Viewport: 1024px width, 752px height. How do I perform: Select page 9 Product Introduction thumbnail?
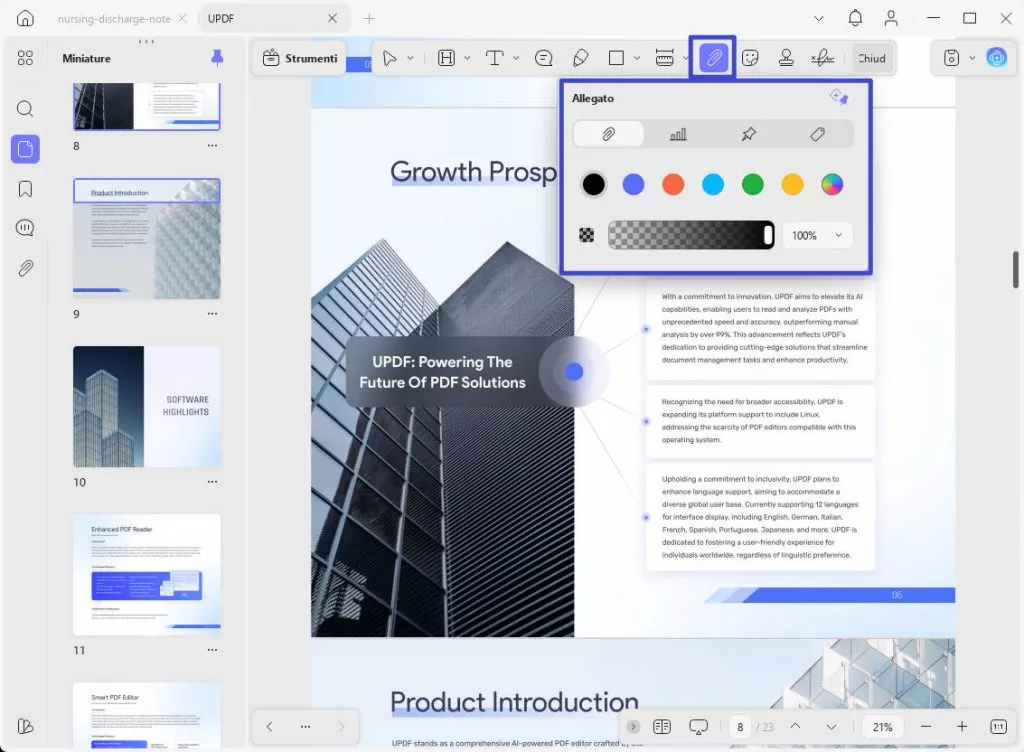coord(146,239)
